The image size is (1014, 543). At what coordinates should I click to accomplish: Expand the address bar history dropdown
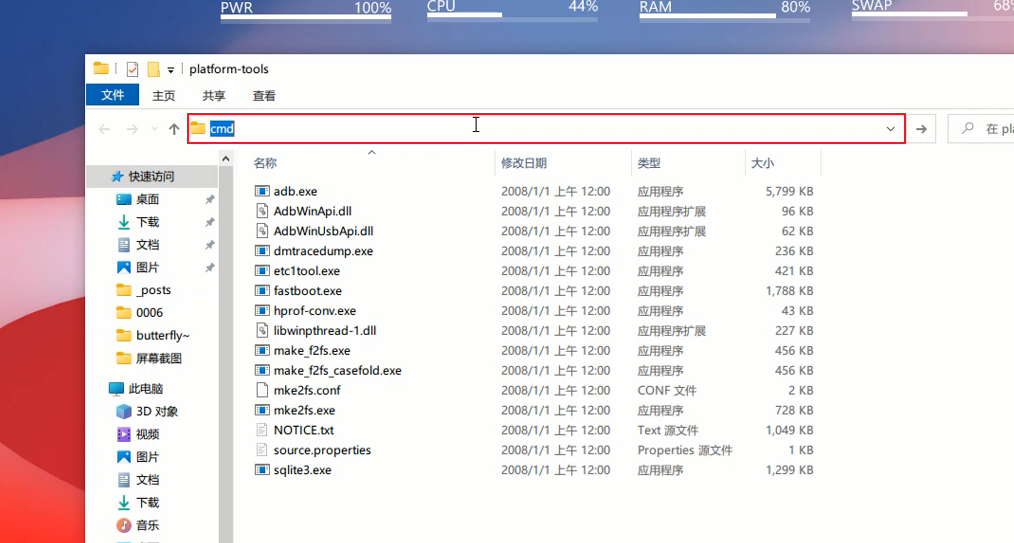click(x=890, y=129)
